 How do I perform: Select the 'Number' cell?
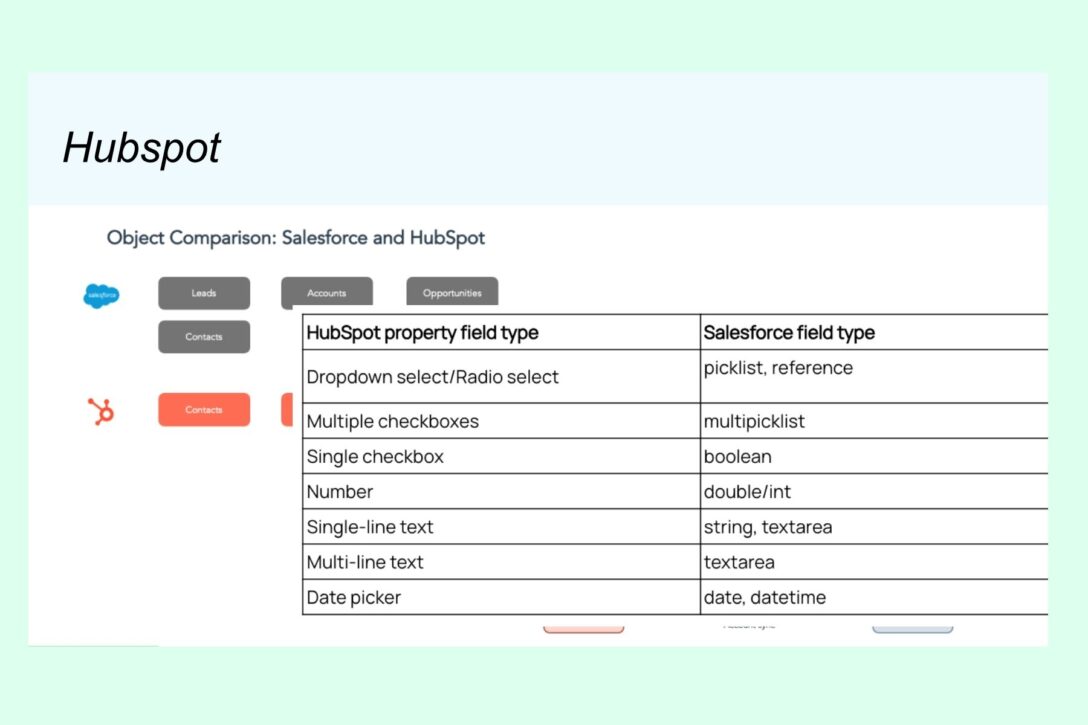(x=501, y=492)
